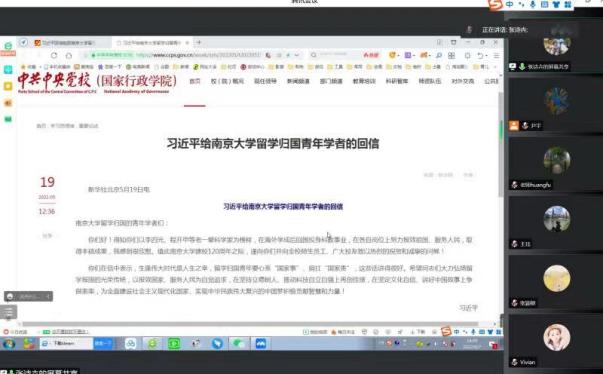Open the 首页 item in the site navigation
The height and width of the screenshot is (374, 603).
point(195,81)
